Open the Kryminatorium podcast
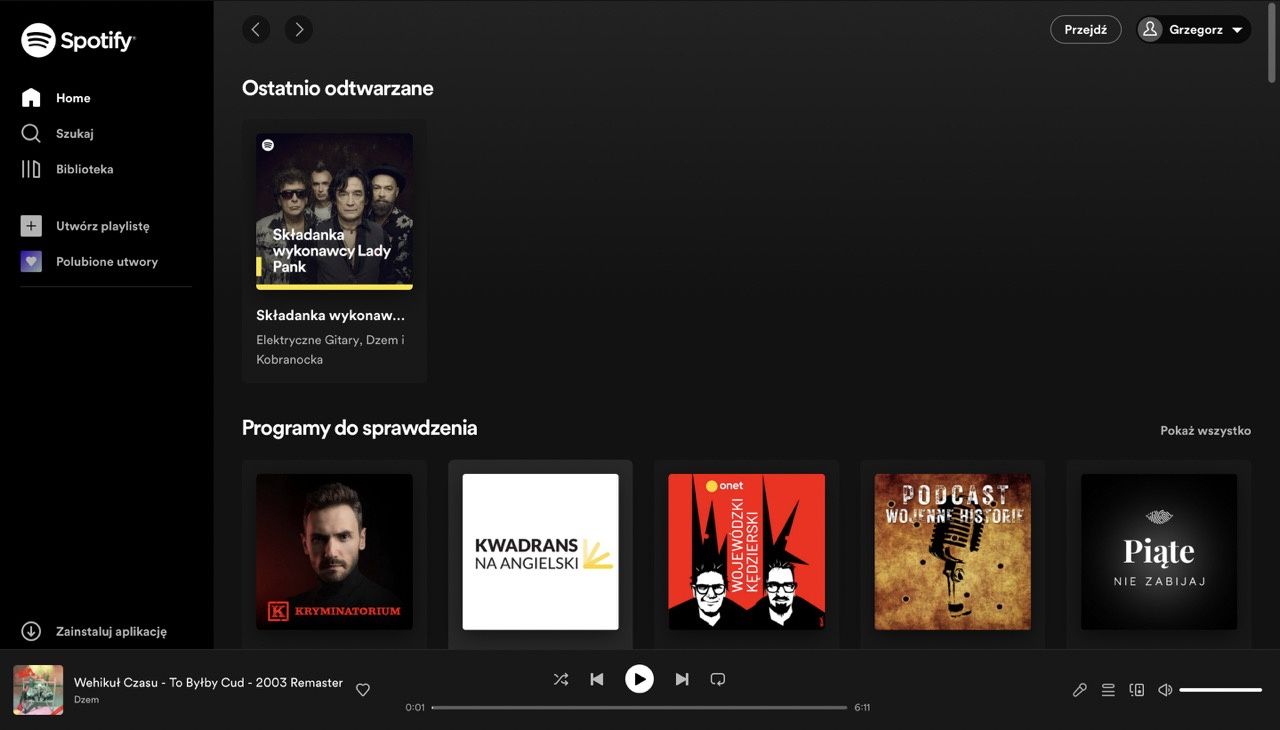The image size is (1280, 730). [x=334, y=552]
